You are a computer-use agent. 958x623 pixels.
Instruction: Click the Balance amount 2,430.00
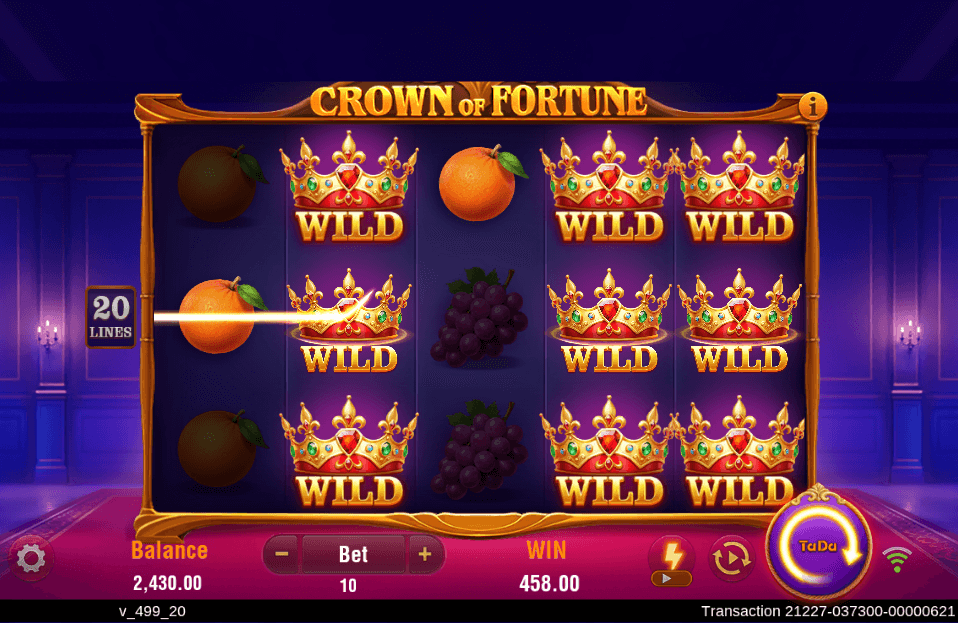[167, 583]
